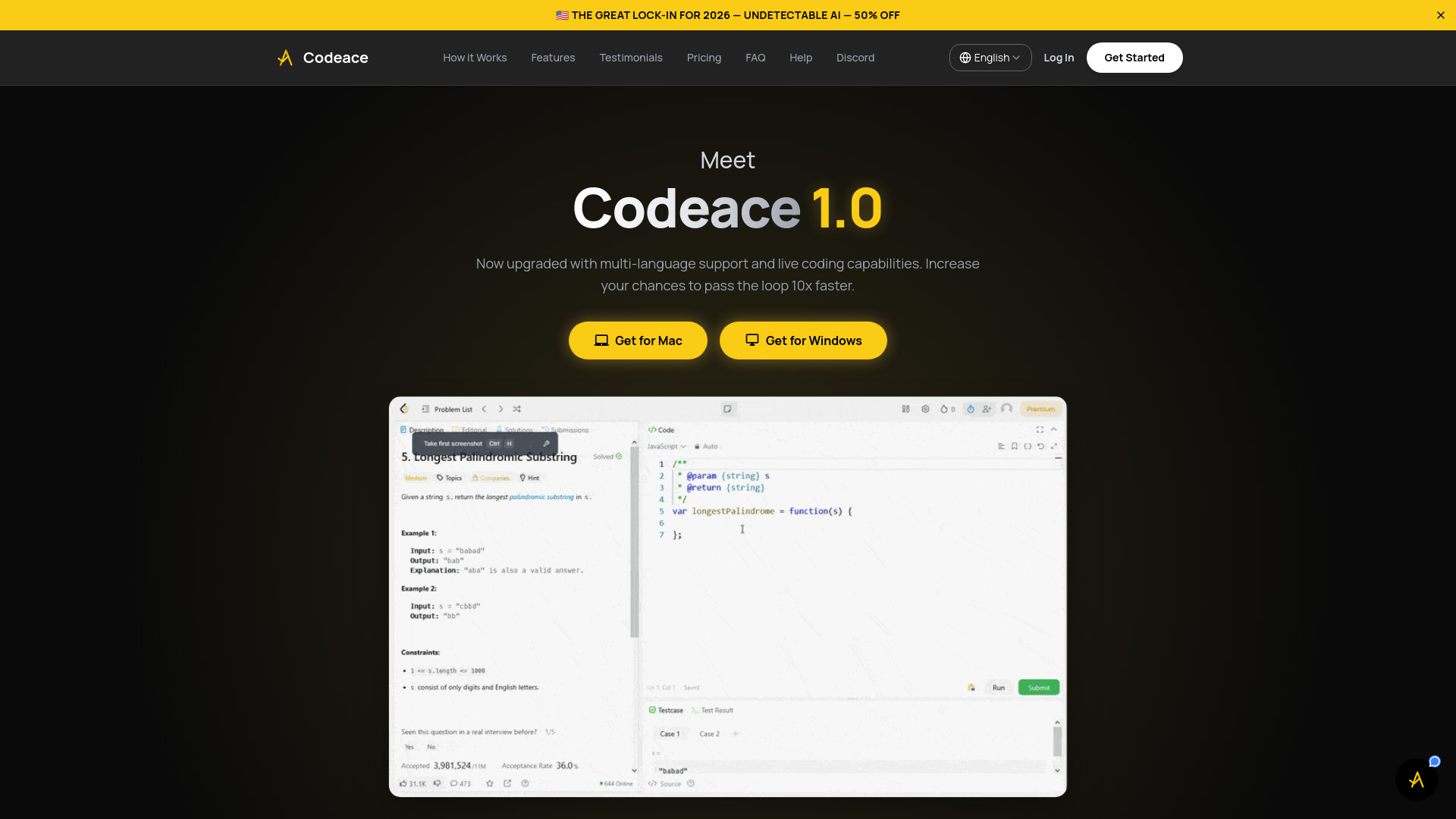This screenshot has width=1456, height=819.
Task: Click the Get for Mac button
Action: (637, 340)
